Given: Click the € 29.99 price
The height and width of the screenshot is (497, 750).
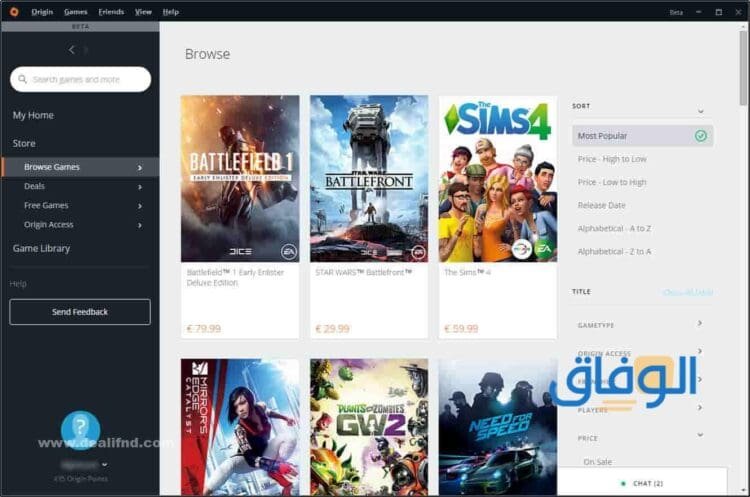Looking at the screenshot, I should pyautogui.click(x=332, y=329).
